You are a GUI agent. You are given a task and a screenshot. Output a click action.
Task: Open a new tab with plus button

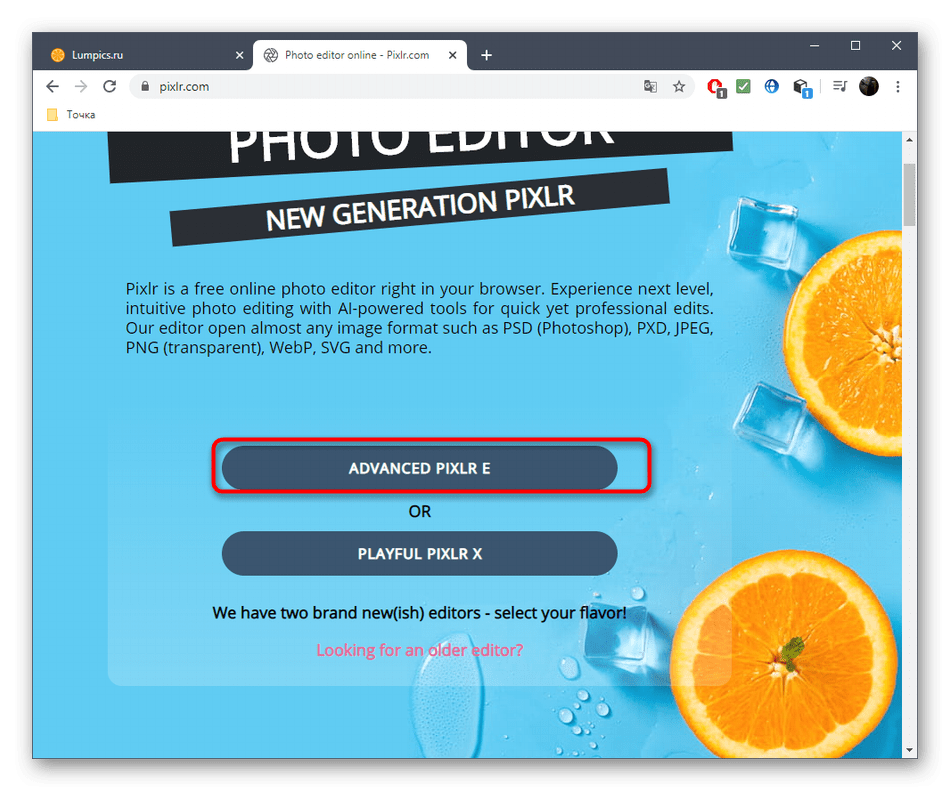coord(486,55)
